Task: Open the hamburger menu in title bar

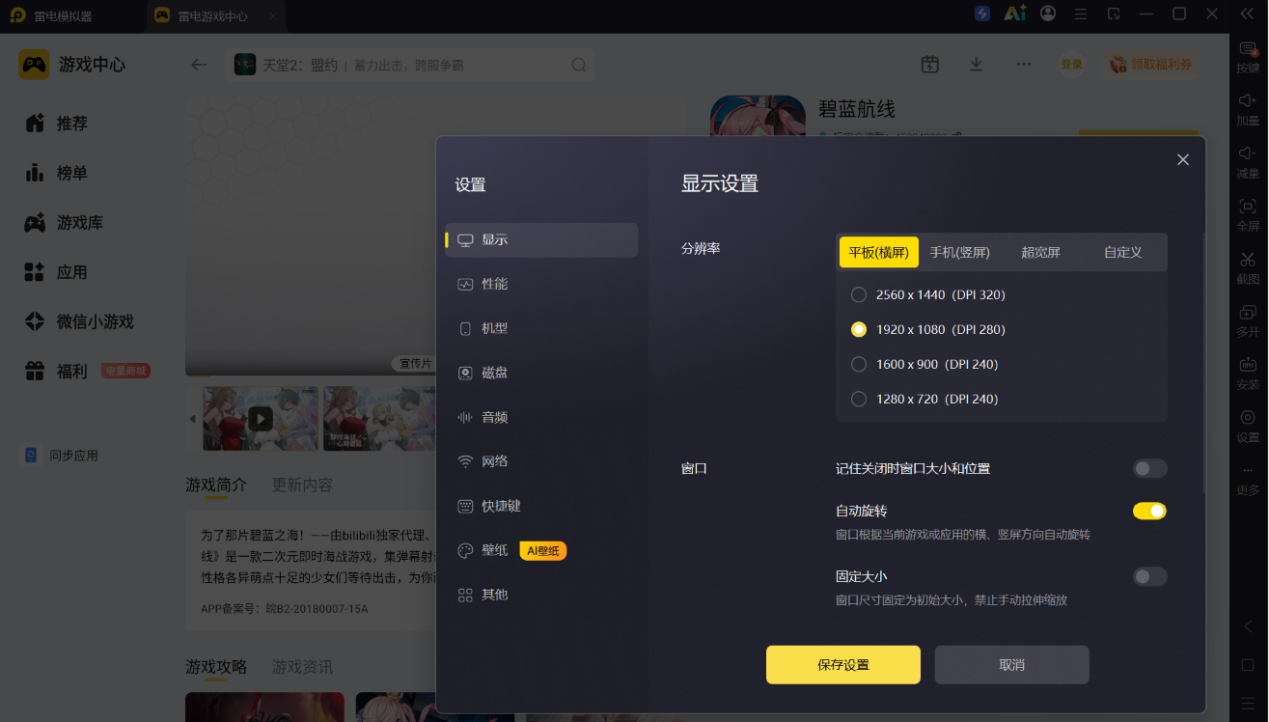Action: 1081,14
